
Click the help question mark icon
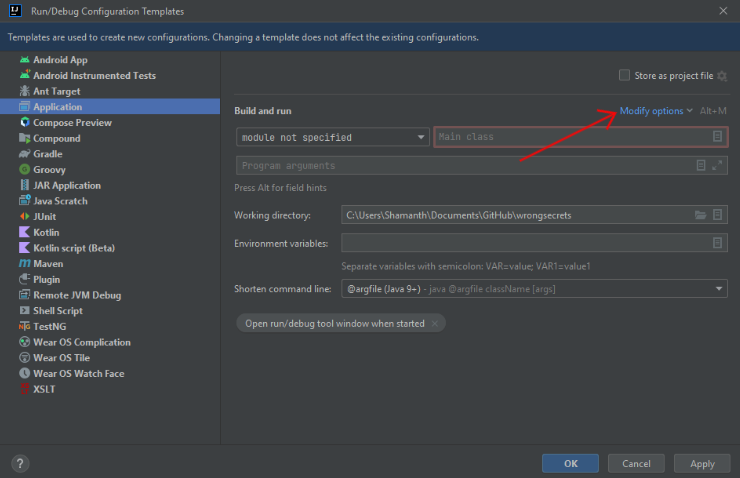coord(20,463)
